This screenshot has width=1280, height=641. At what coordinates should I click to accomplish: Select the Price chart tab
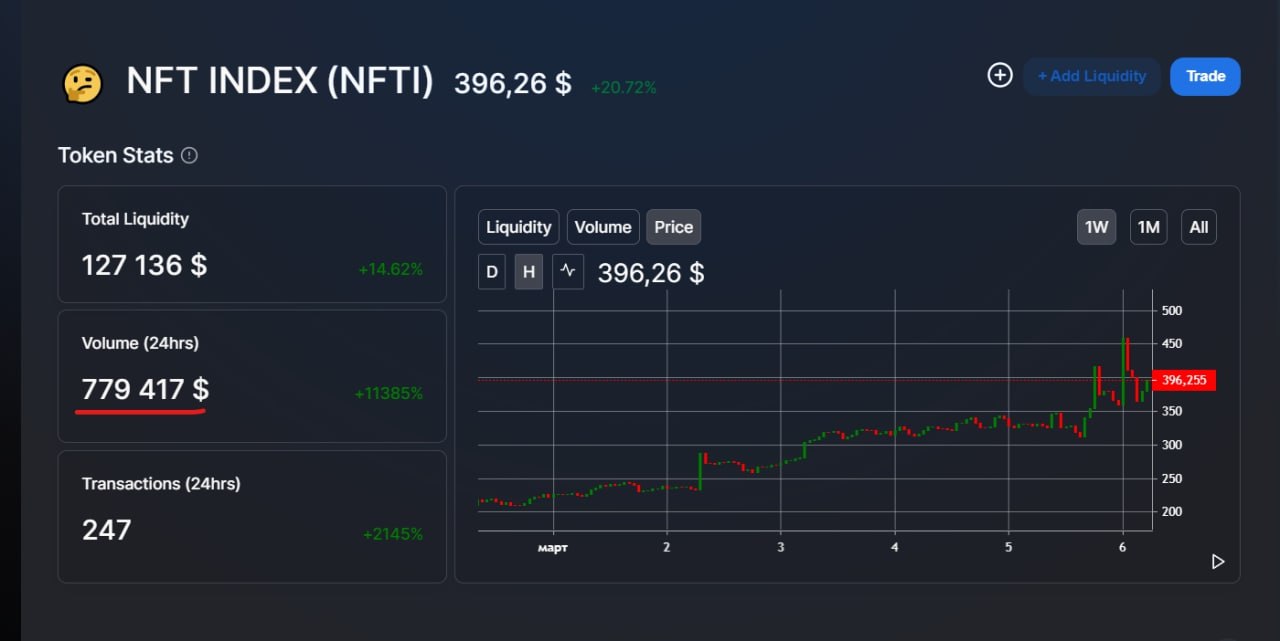[674, 227]
